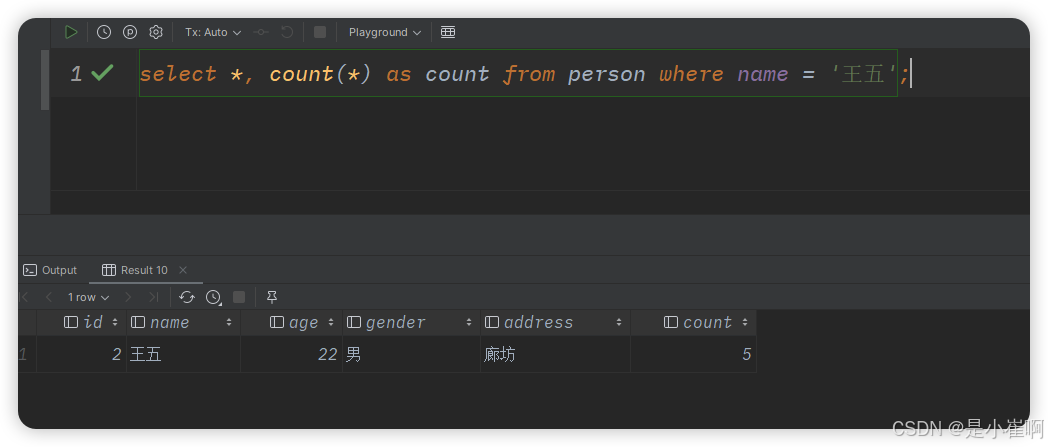This screenshot has height=447, width=1048.
Task: Go to last page of results
Action: point(154,297)
